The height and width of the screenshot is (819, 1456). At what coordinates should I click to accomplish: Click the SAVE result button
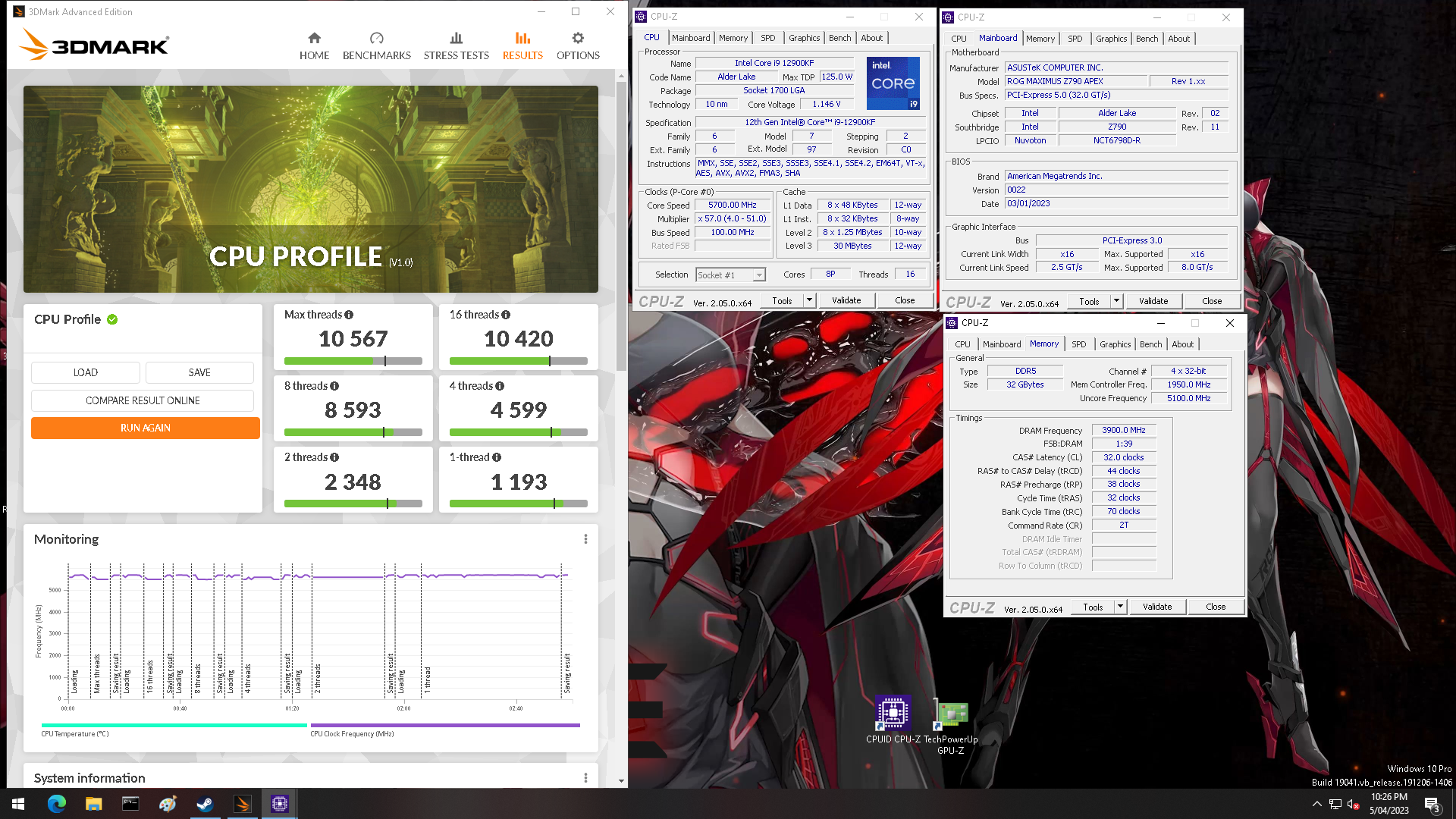pos(199,372)
